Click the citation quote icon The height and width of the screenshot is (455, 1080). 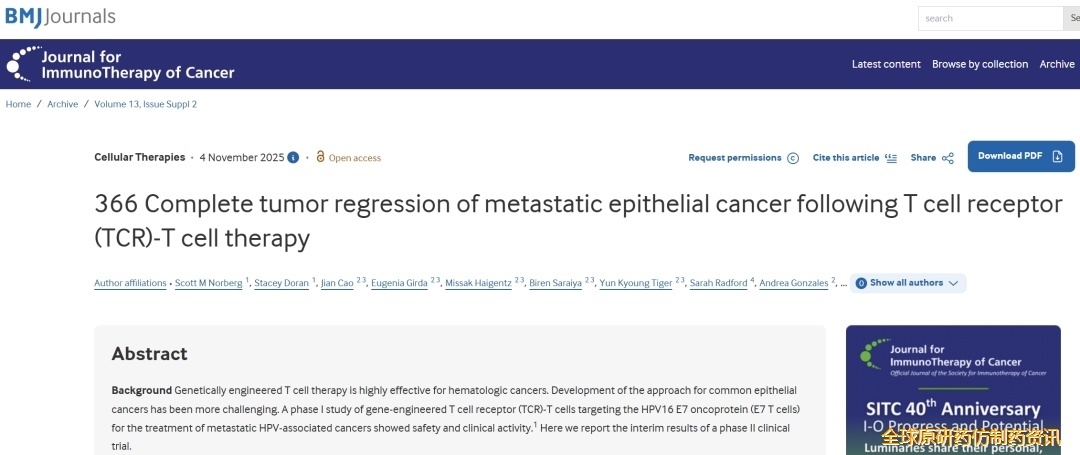point(891,158)
